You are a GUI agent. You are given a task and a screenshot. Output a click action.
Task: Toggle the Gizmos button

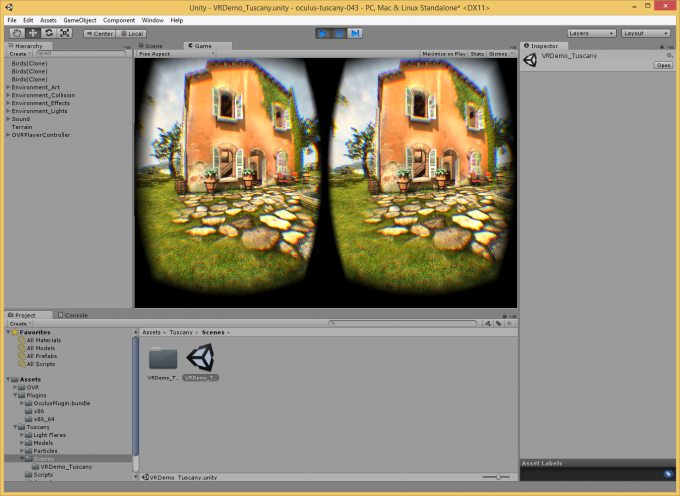point(500,54)
